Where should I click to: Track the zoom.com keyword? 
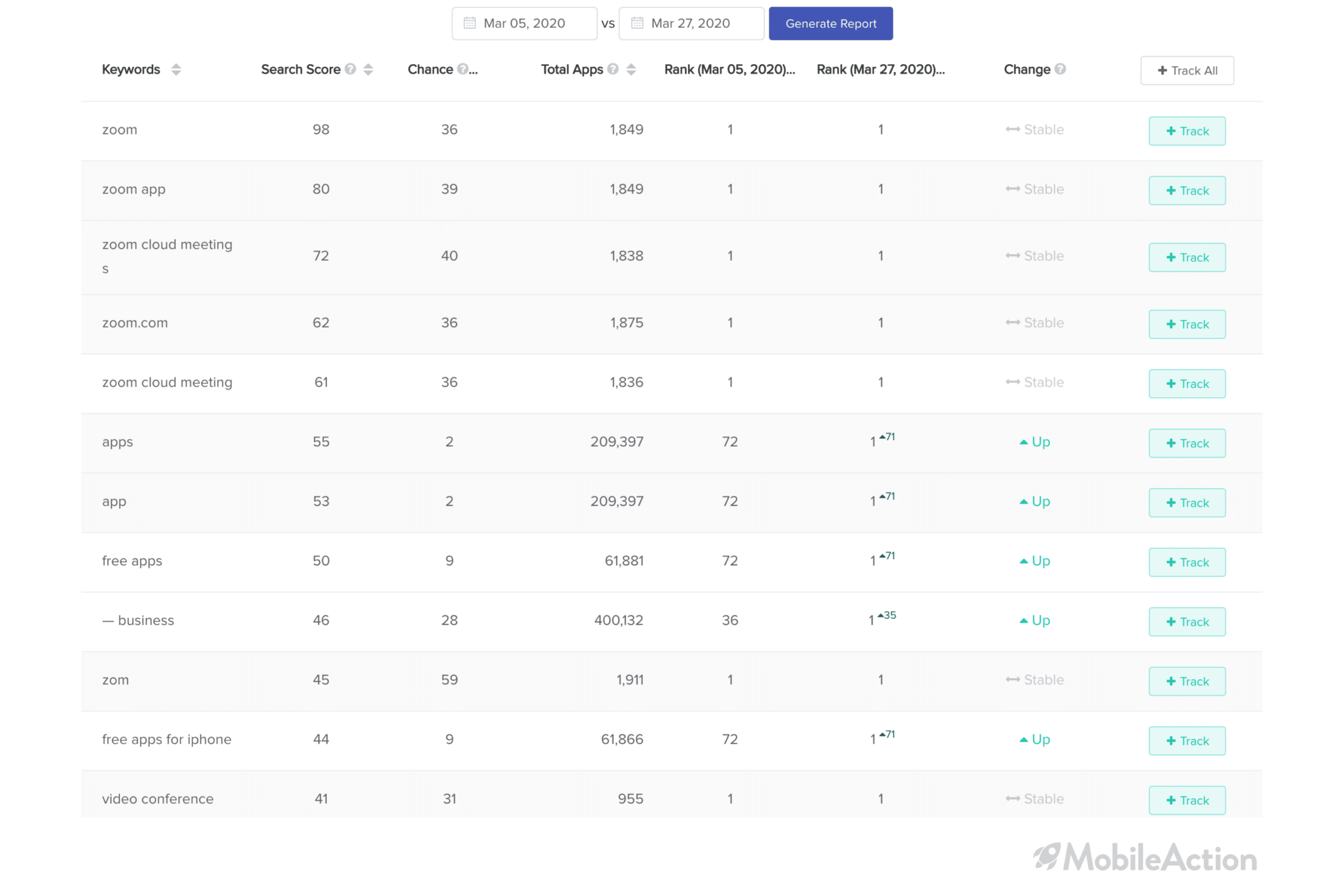coord(1187,324)
